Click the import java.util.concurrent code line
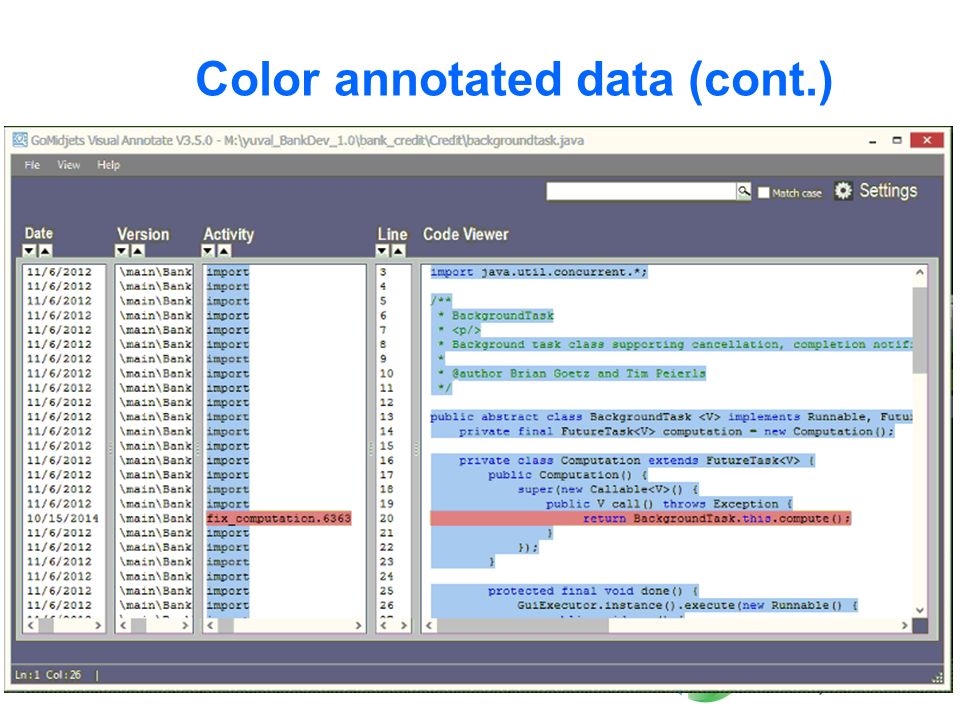Screen dimensions: 960x720 [x=539, y=272]
